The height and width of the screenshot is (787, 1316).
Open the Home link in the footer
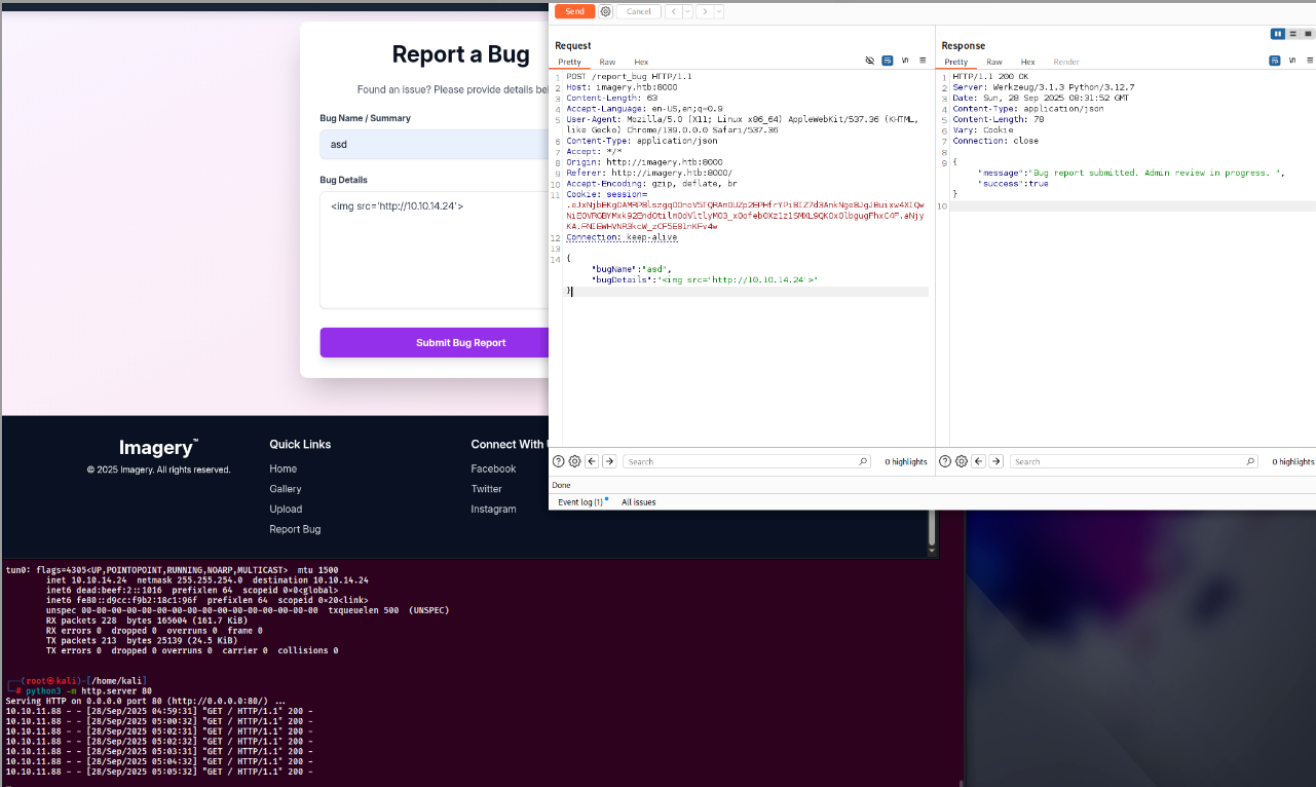coord(283,469)
